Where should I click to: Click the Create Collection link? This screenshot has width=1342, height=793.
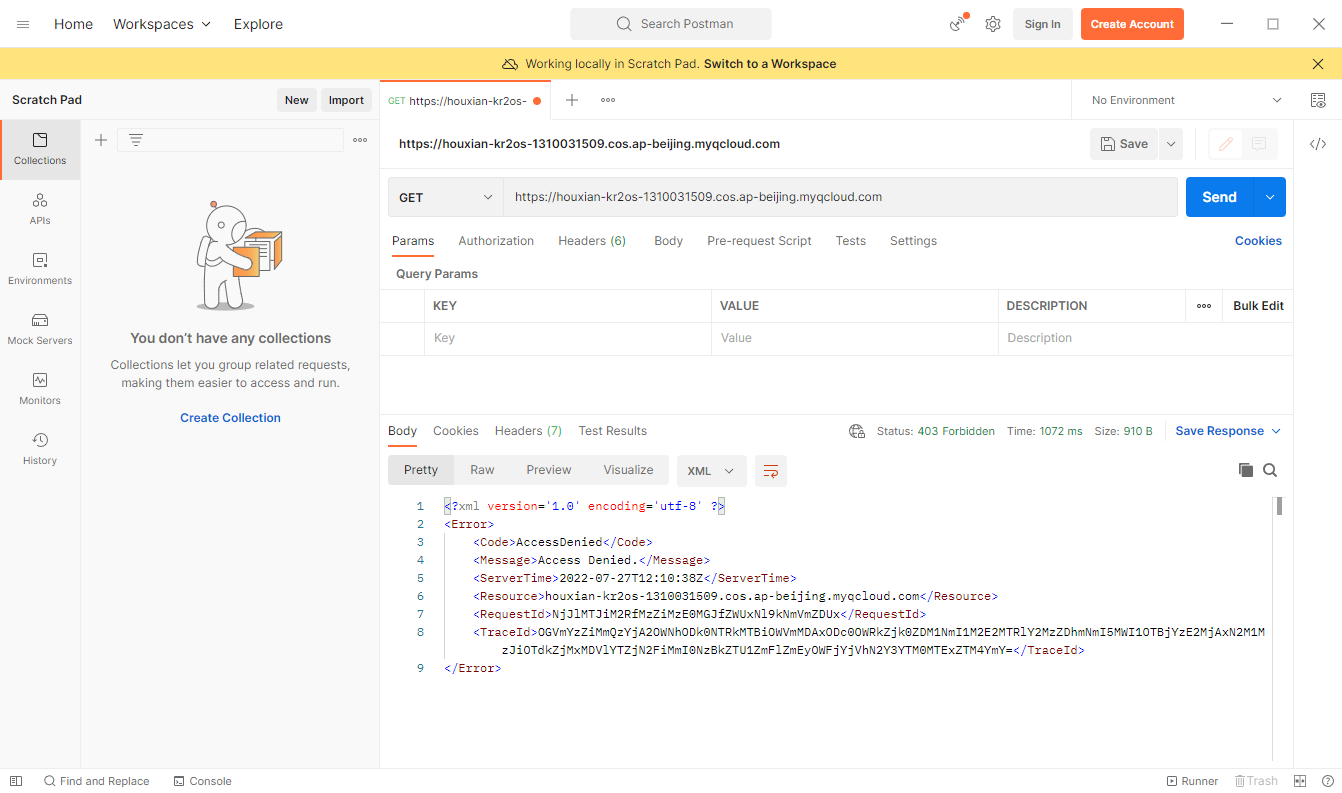coord(230,418)
